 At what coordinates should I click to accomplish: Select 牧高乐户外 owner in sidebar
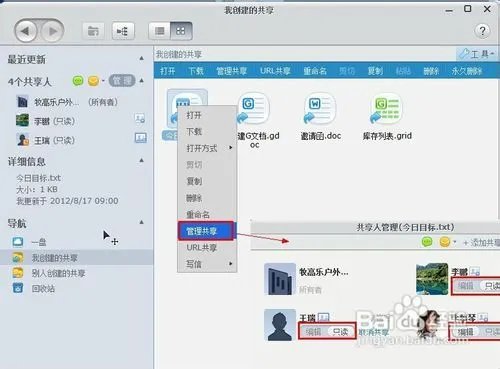tap(67, 102)
